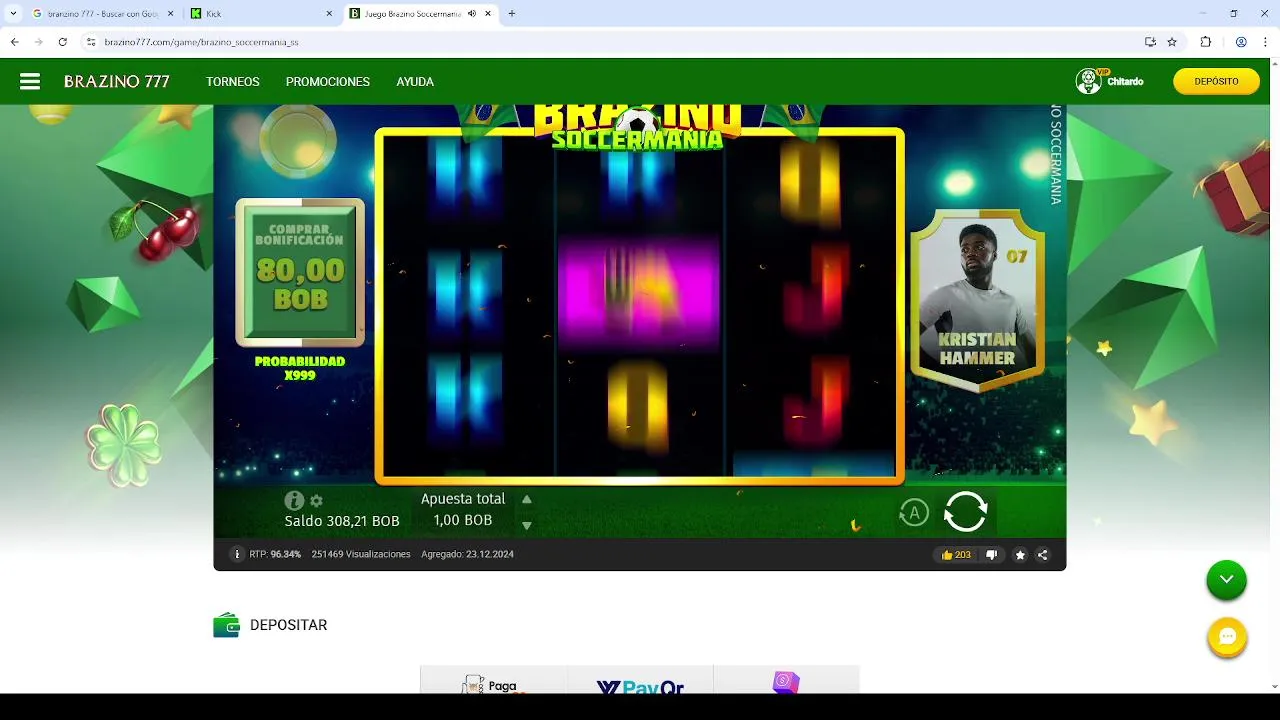Like the game with thumbs up
Screen dimensions: 1280x720
pos(956,555)
